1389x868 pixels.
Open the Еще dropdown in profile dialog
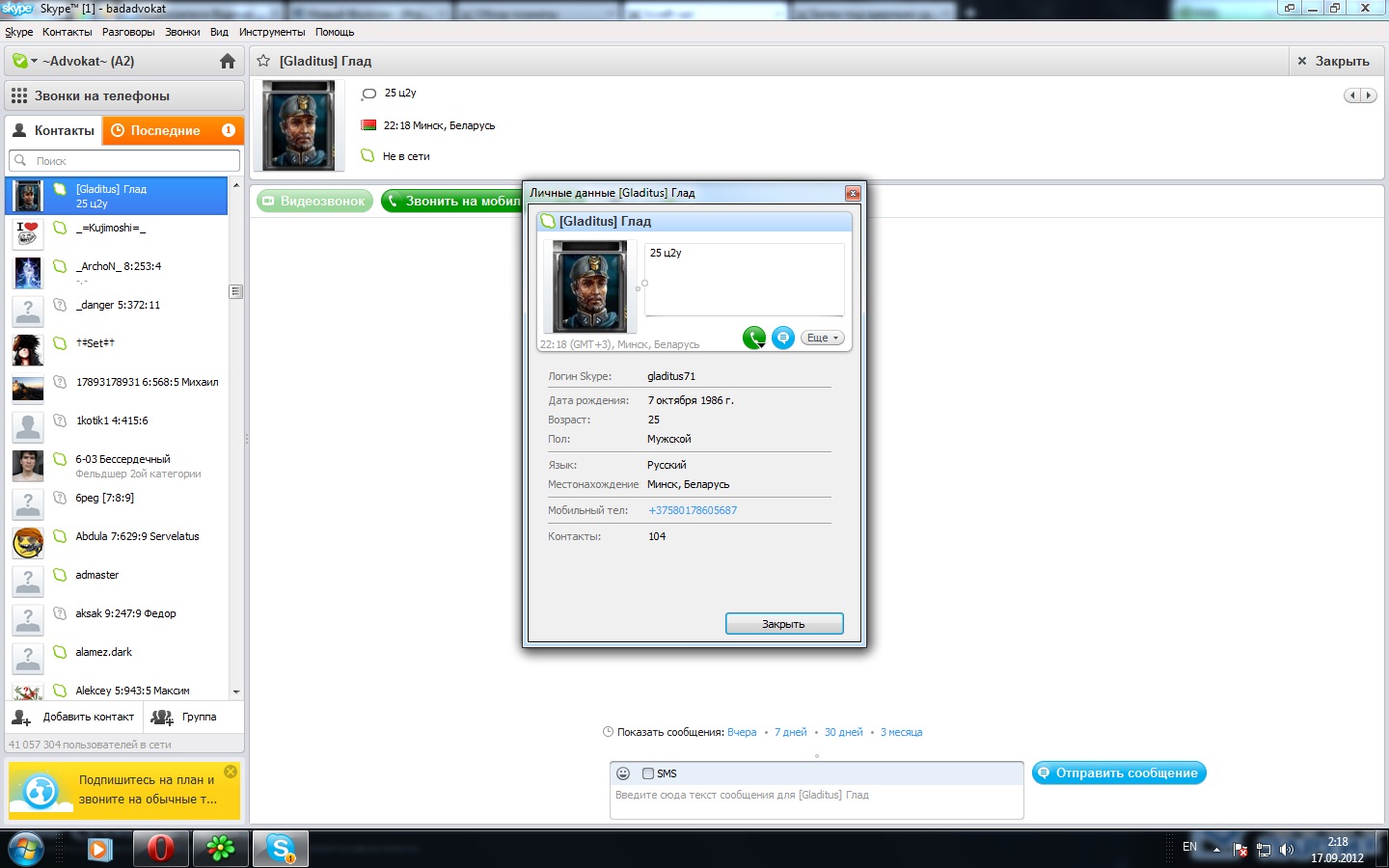point(823,338)
